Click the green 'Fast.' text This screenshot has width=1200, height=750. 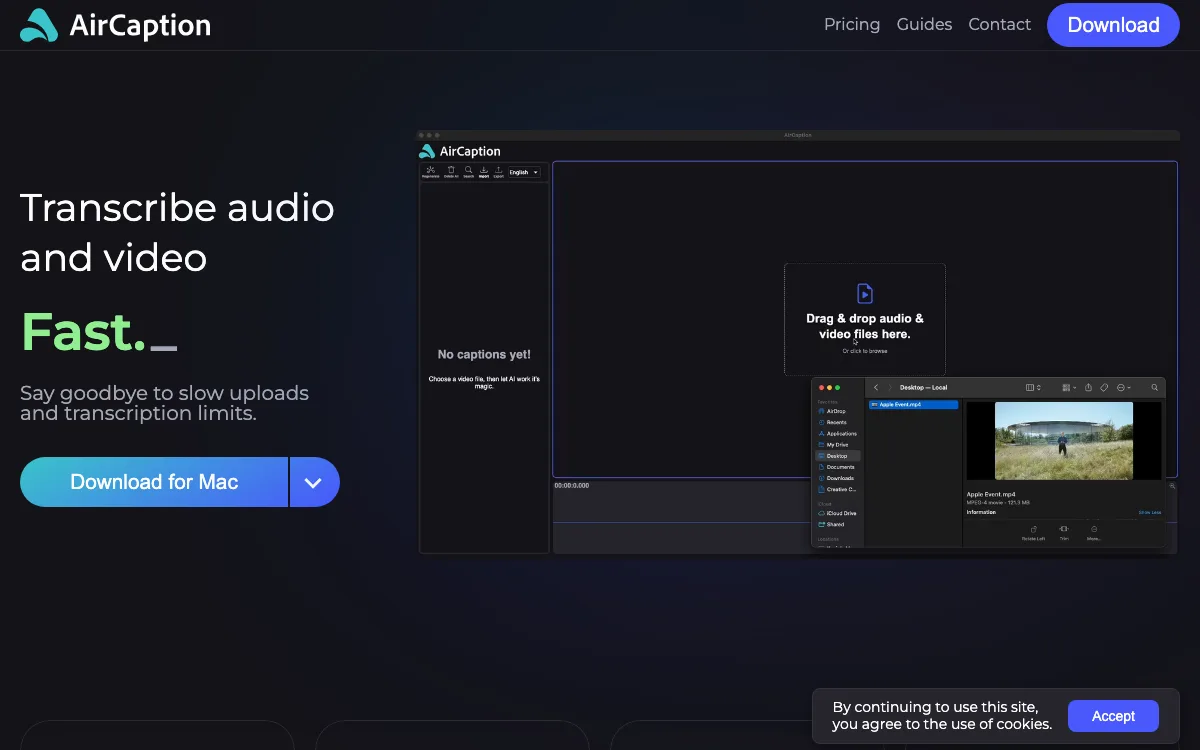point(83,332)
